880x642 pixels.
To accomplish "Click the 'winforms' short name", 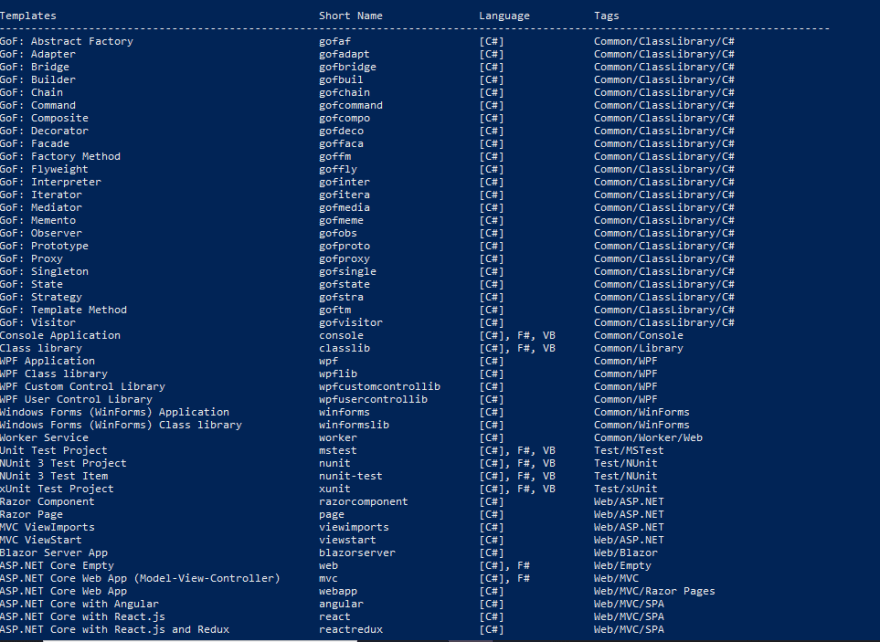I will [x=345, y=412].
